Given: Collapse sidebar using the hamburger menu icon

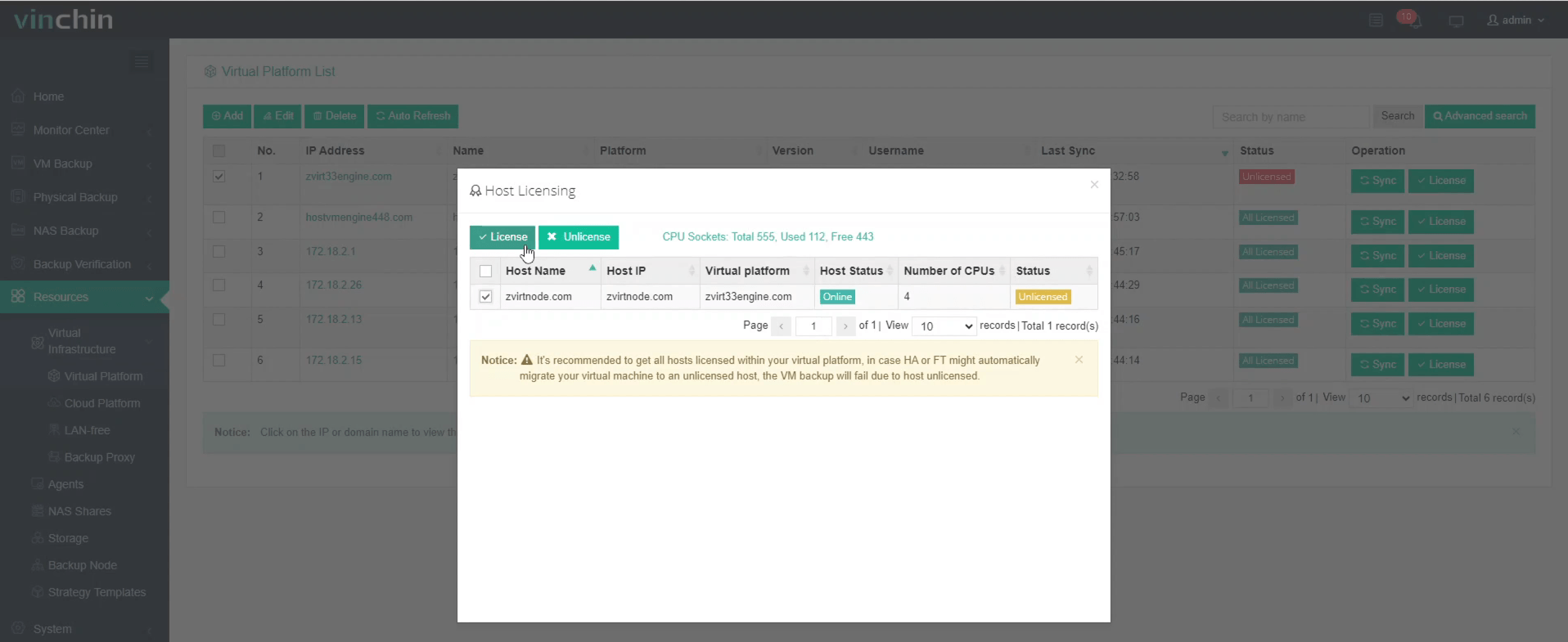Looking at the screenshot, I should pyautogui.click(x=142, y=61).
